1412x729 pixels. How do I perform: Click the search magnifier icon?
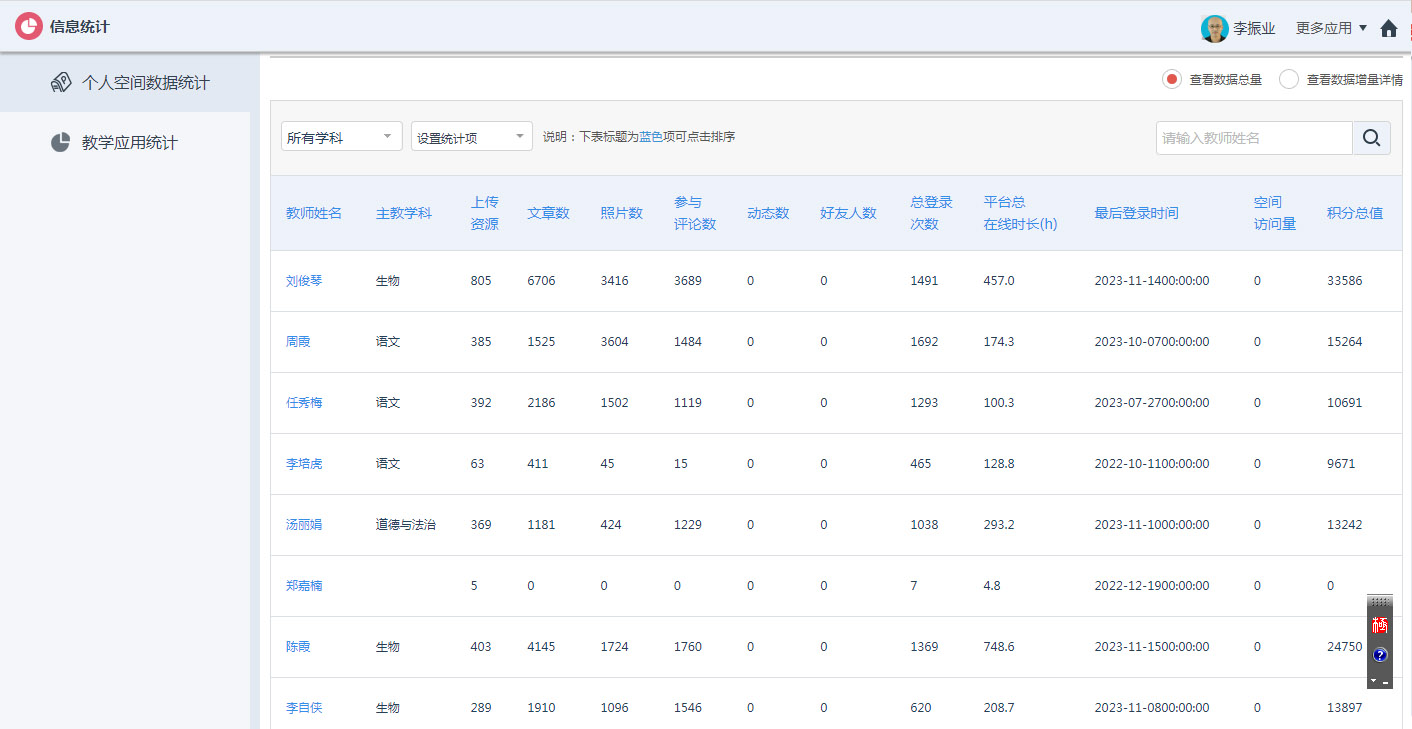coord(1371,138)
